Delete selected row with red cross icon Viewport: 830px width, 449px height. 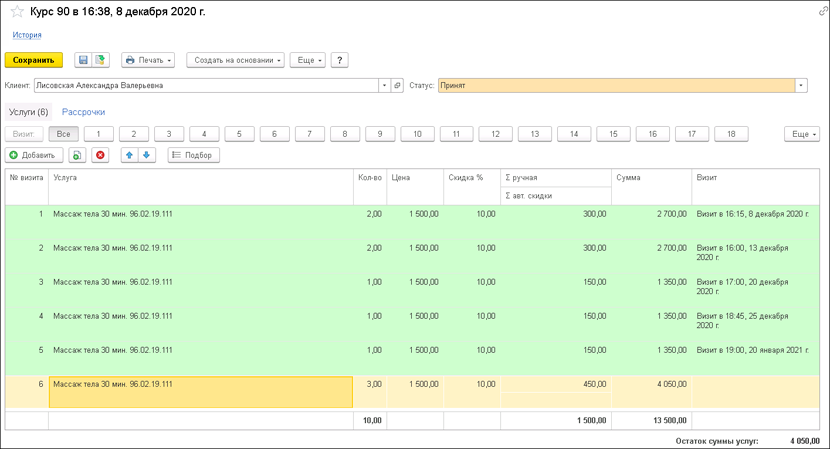click(100, 155)
